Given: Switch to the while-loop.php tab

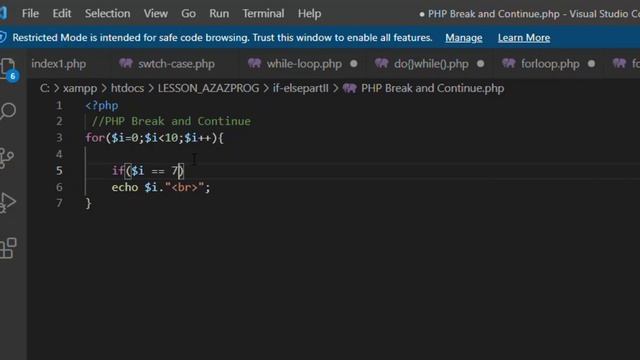Looking at the screenshot, I should click(304, 64).
